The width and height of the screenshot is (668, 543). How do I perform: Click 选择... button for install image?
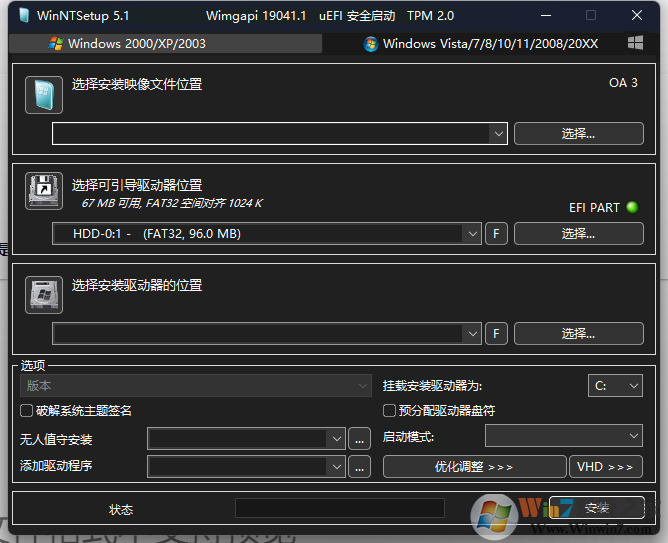click(x=579, y=134)
